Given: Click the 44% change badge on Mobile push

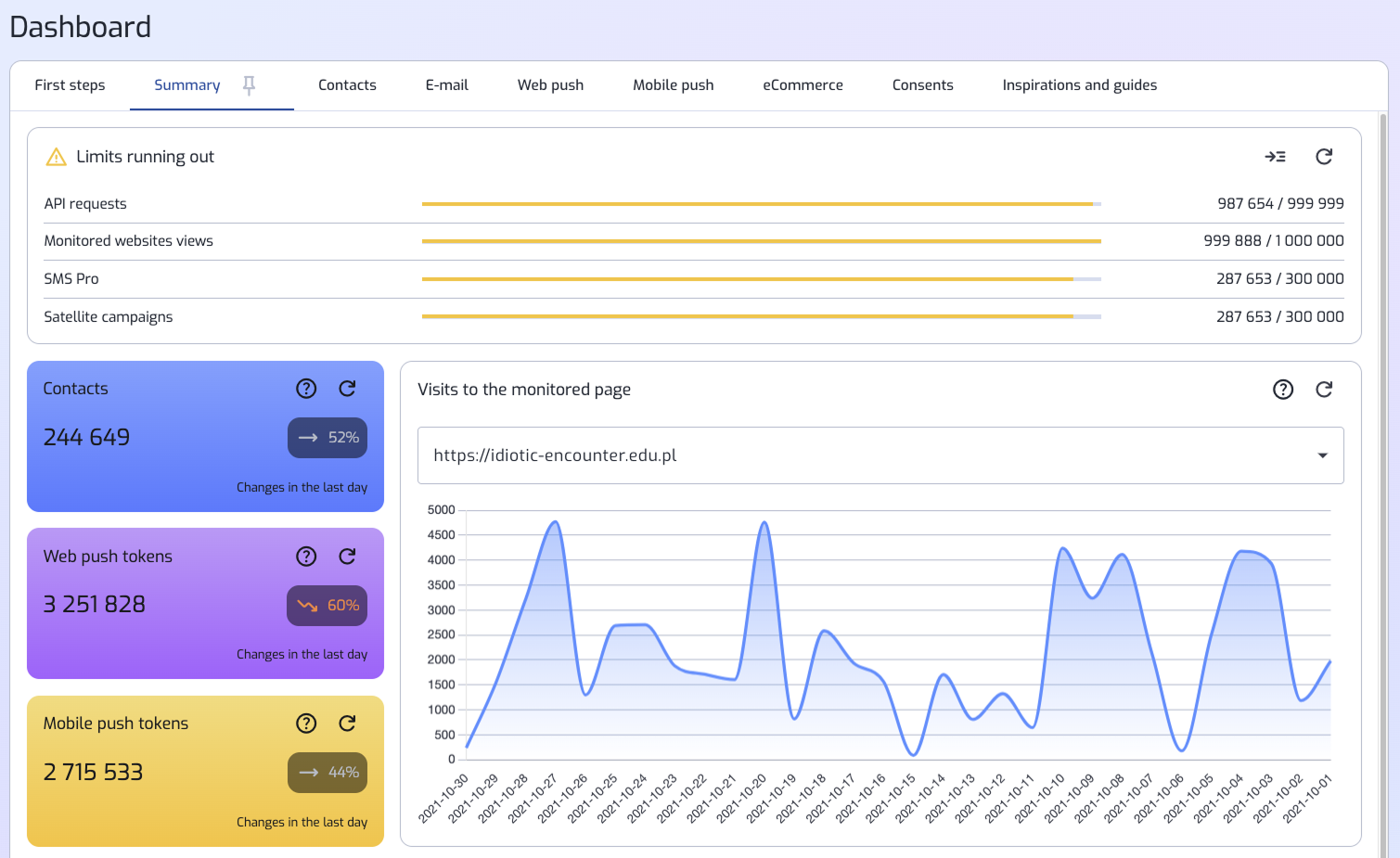Looking at the screenshot, I should 328,773.
